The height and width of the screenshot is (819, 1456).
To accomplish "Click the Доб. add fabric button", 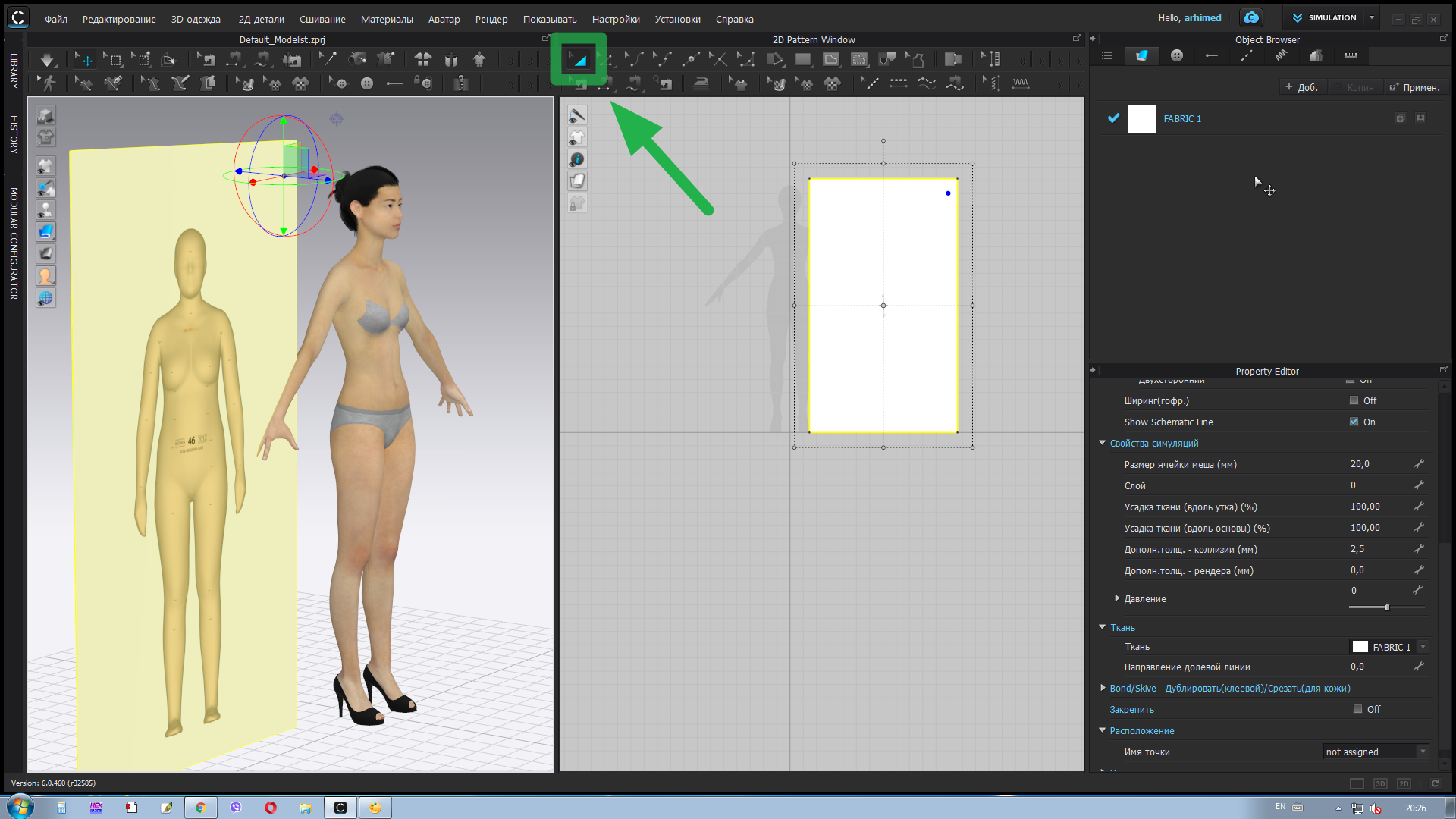I will click(1301, 87).
